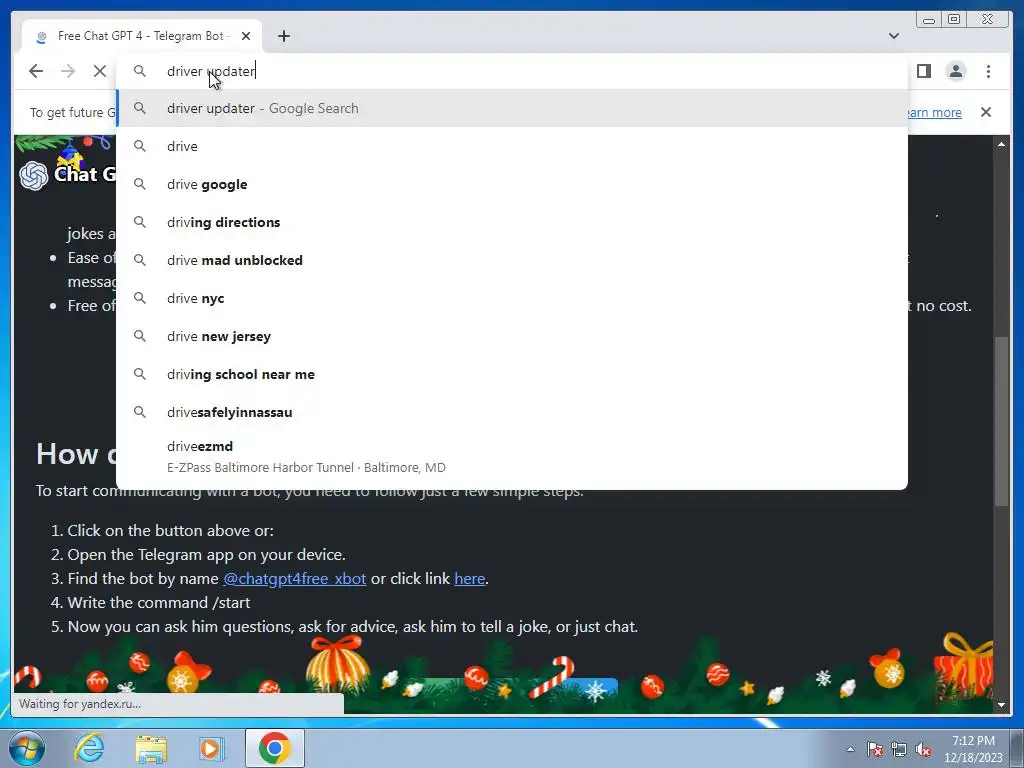Screen dimensions: 1024x768
Task: Click page scrollbar up arrow
Action: pos(1001,144)
